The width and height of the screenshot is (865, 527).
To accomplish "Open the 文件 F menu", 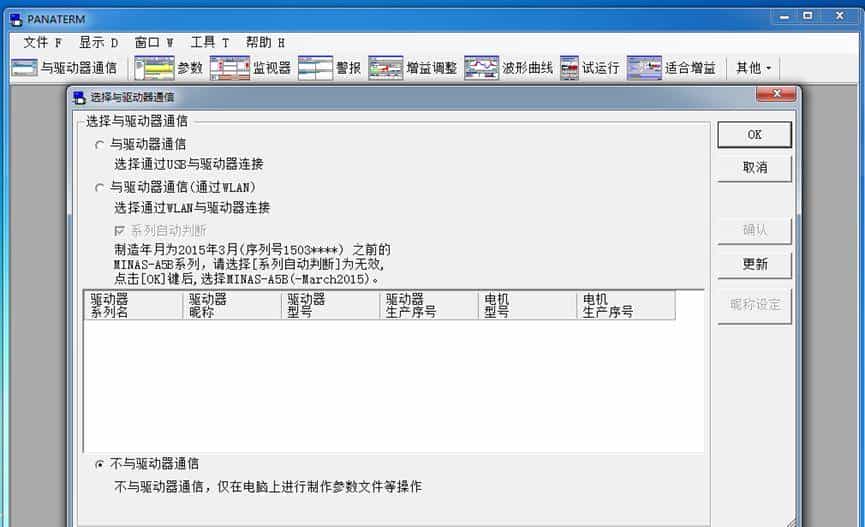I will click(42, 42).
